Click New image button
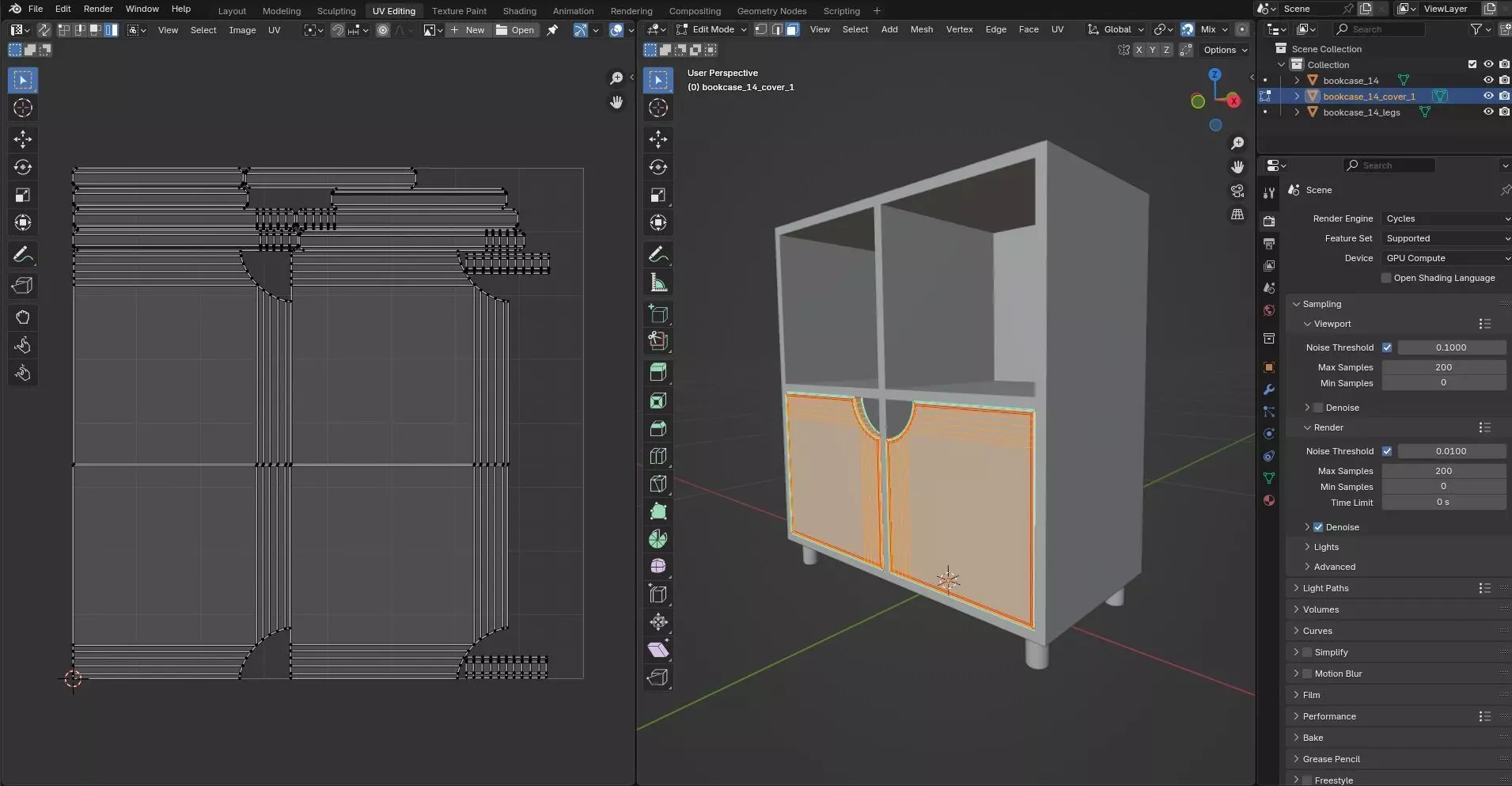This screenshot has width=1512, height=786. click(x=468, y=30)
